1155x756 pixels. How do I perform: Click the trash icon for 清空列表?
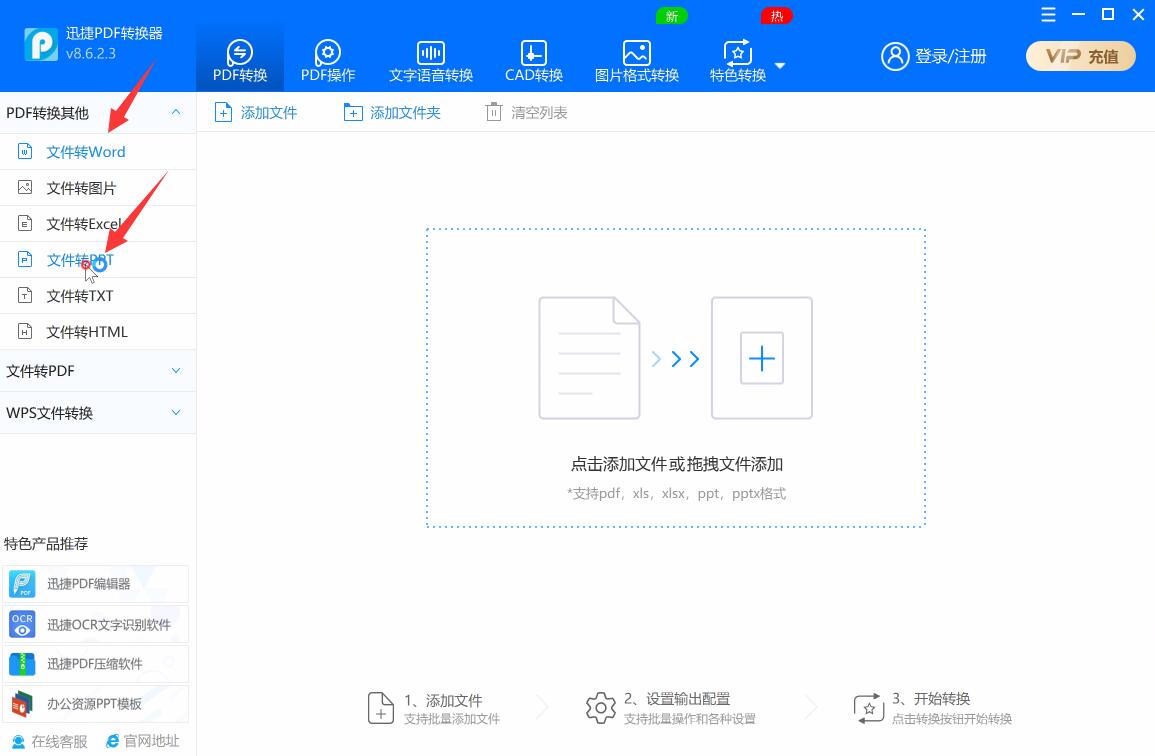[494, 112]
